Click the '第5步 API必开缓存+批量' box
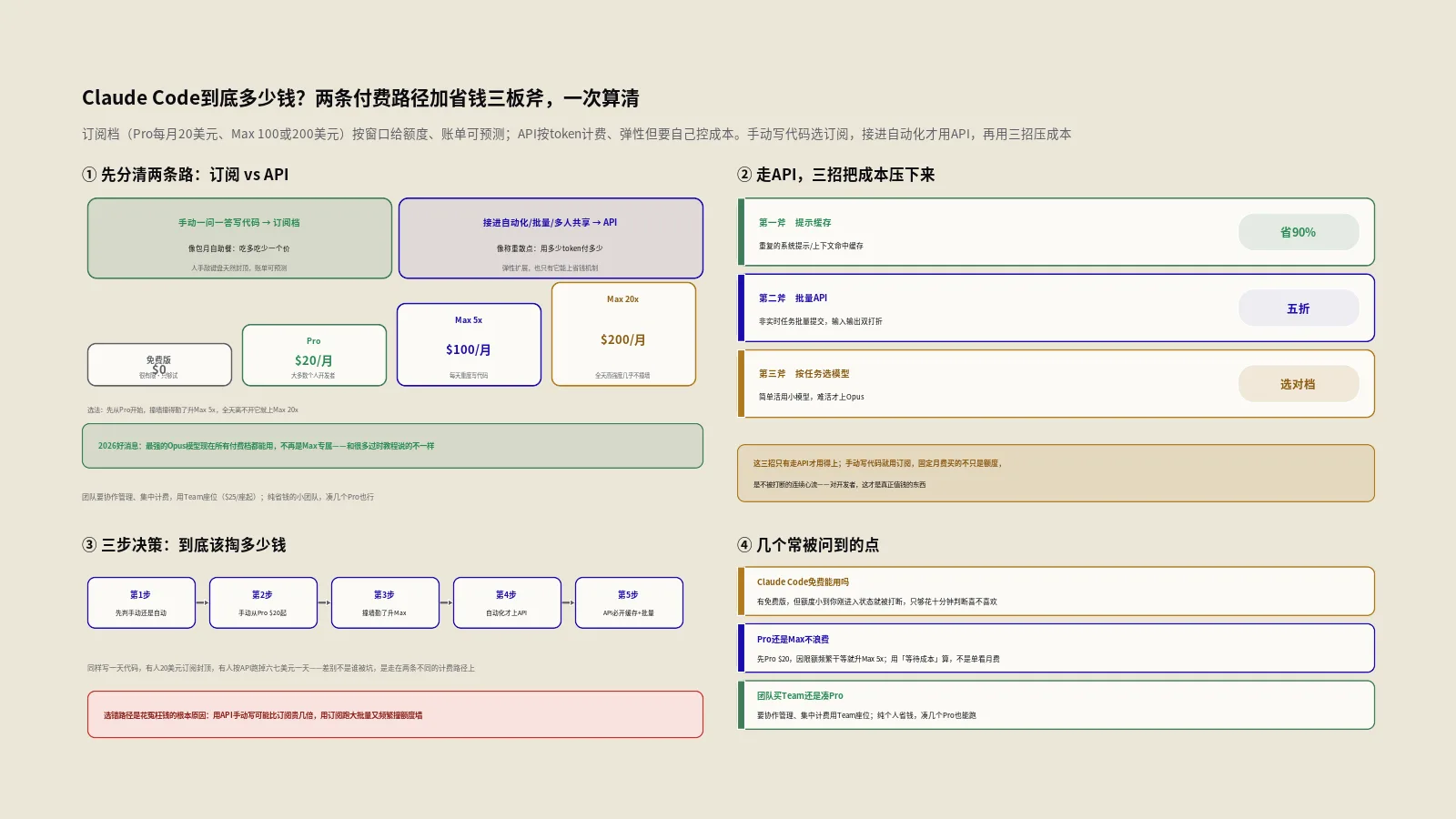Screen dimensions: 1456x819 coord(629,602)
